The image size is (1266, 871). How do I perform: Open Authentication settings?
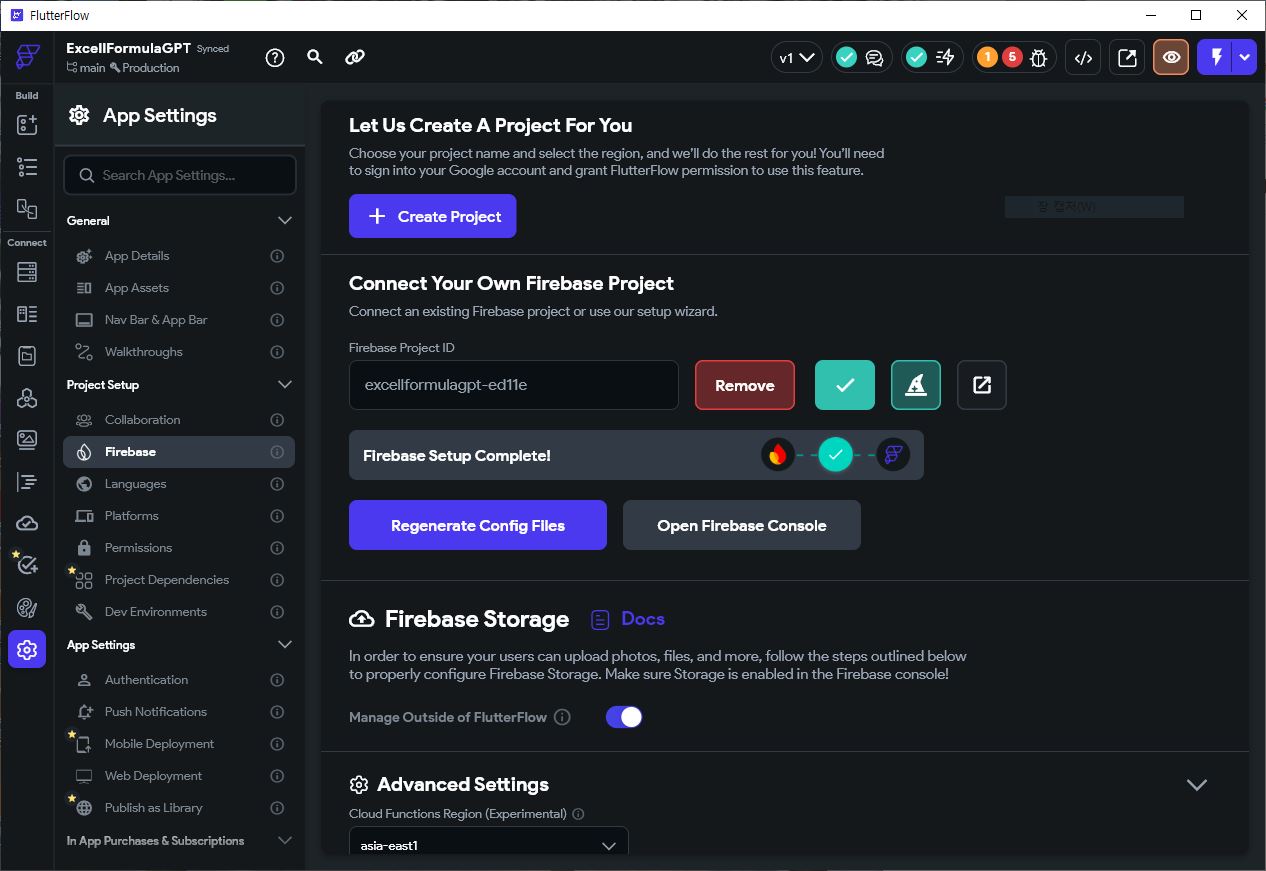179,680
